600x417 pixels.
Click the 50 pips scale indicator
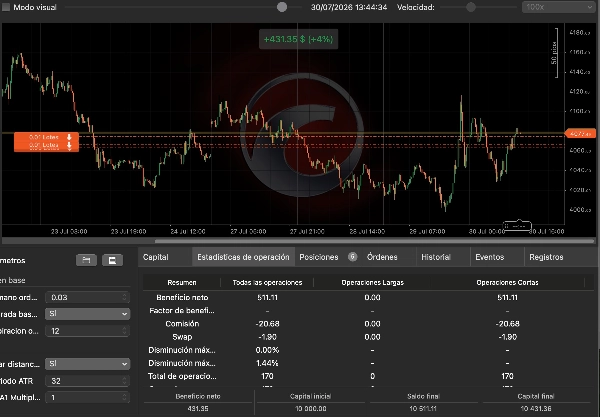click(554, 53)
